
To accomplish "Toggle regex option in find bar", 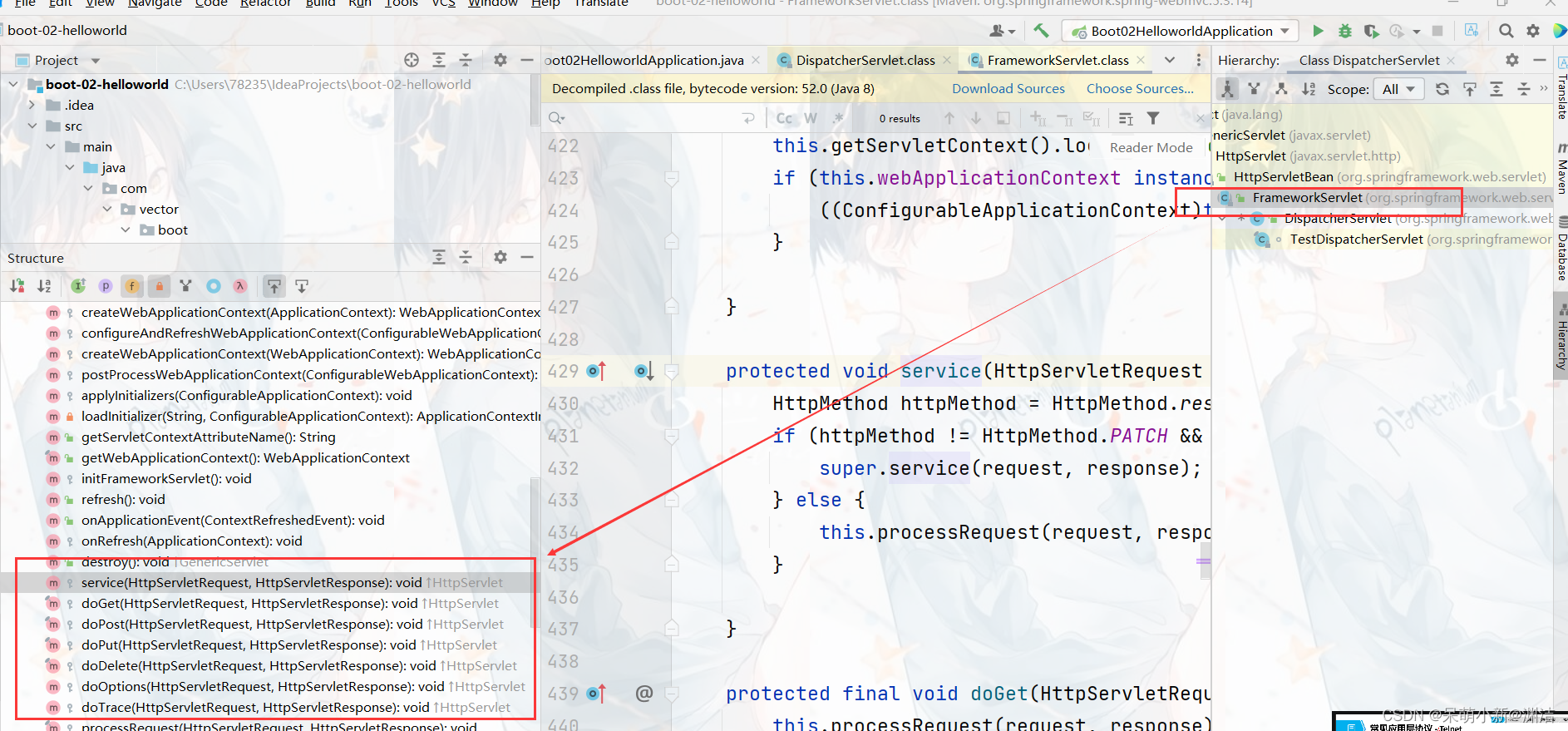I will 838,118.
